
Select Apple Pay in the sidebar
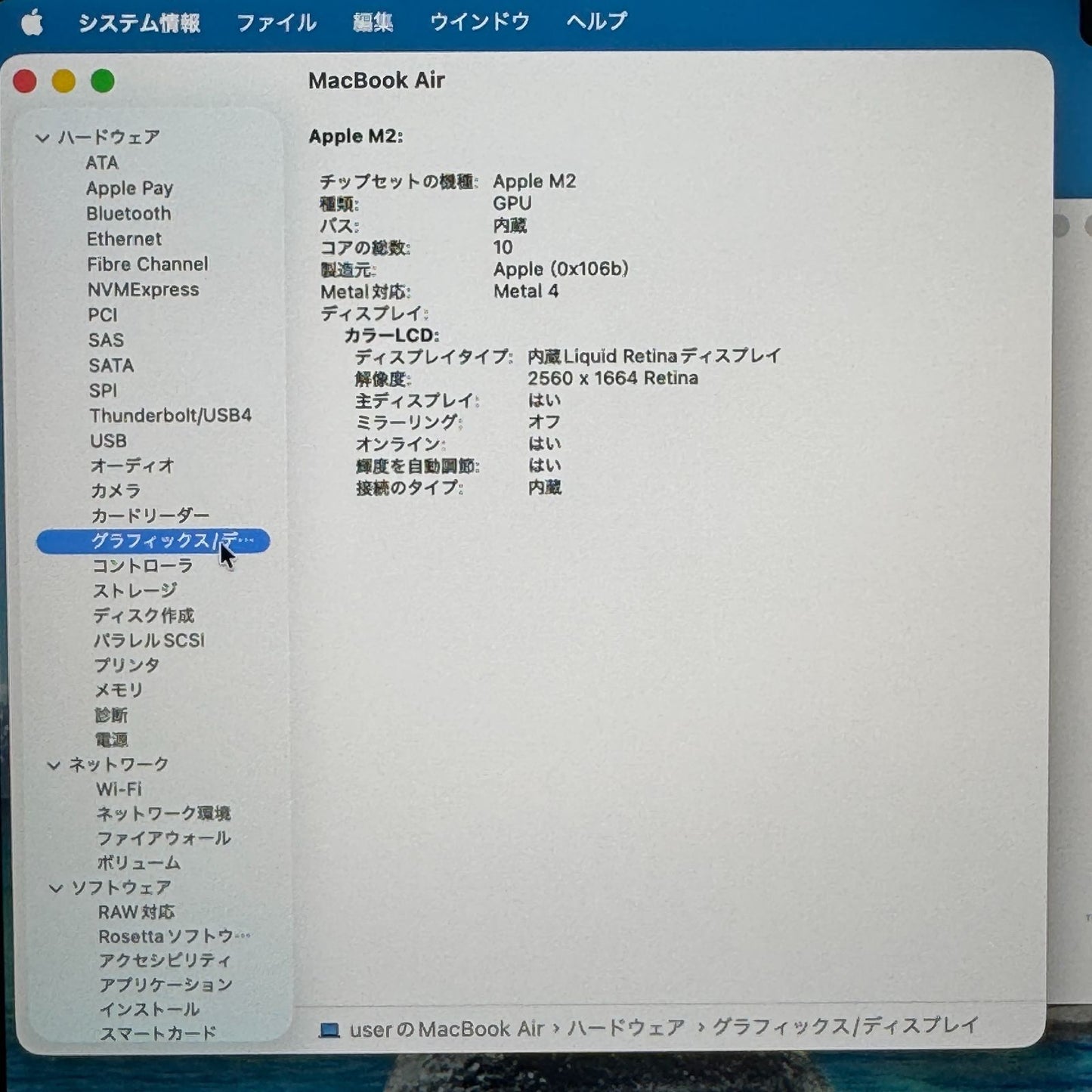click(129, 188)
